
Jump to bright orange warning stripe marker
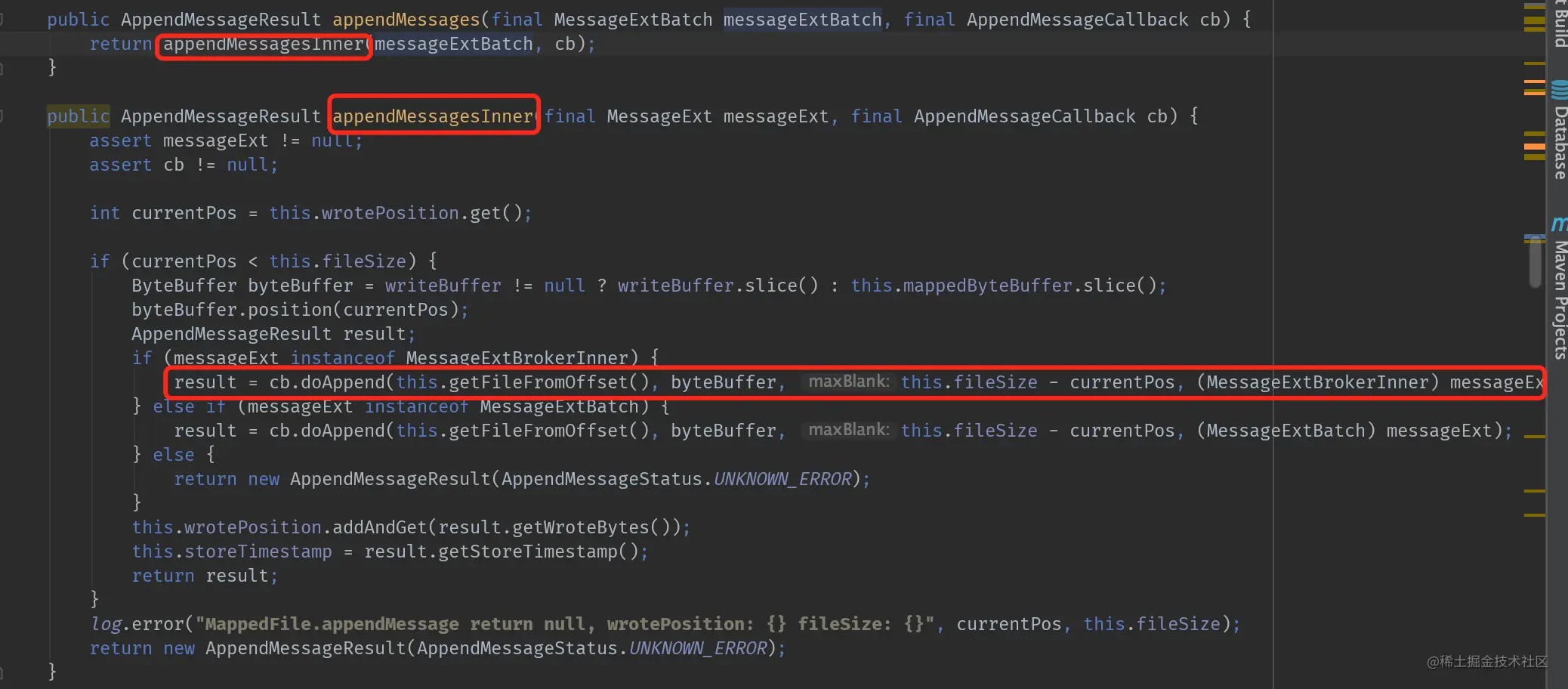(1535, 146)
